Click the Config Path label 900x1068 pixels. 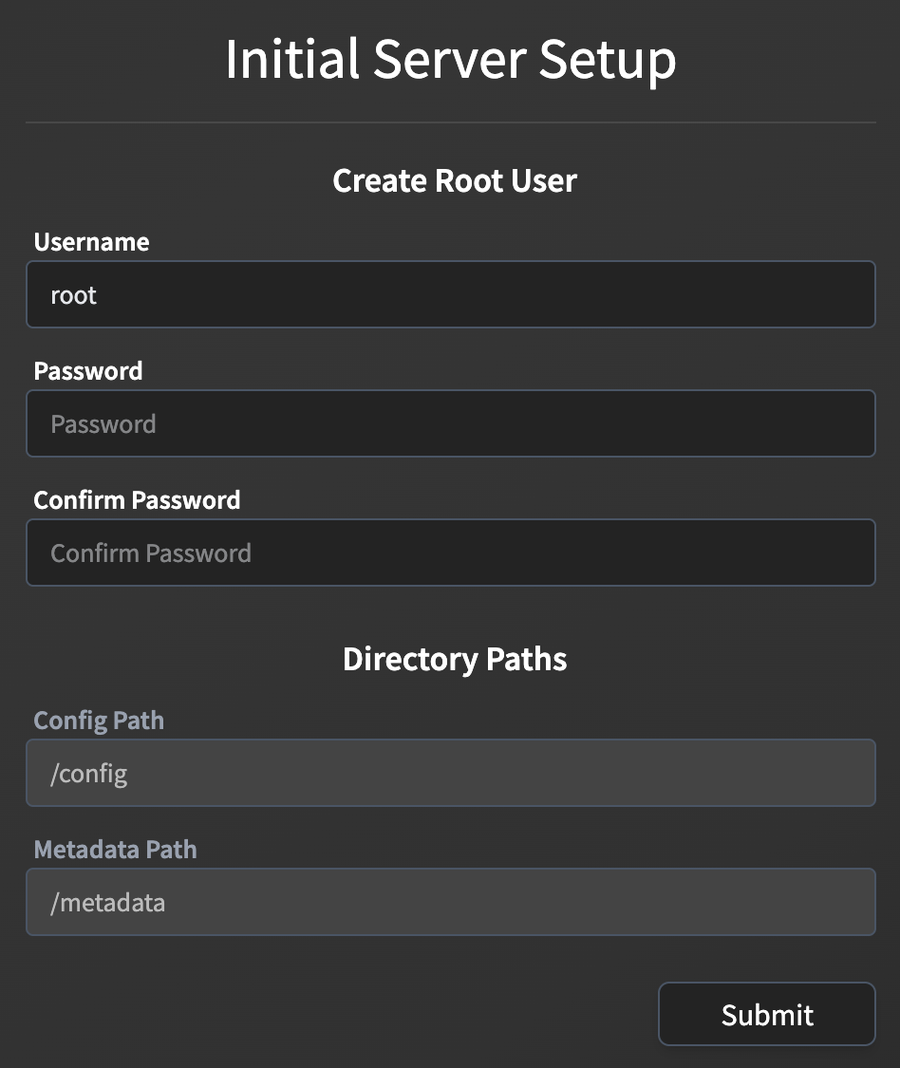(x=99, y=721)
